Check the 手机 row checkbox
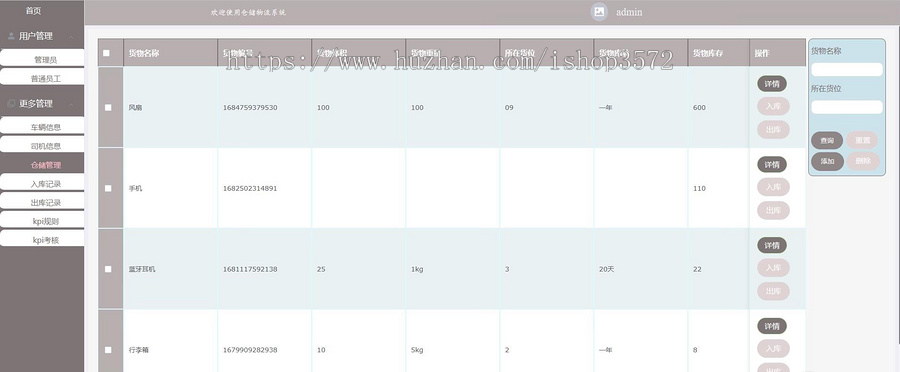 click(108, 188)
